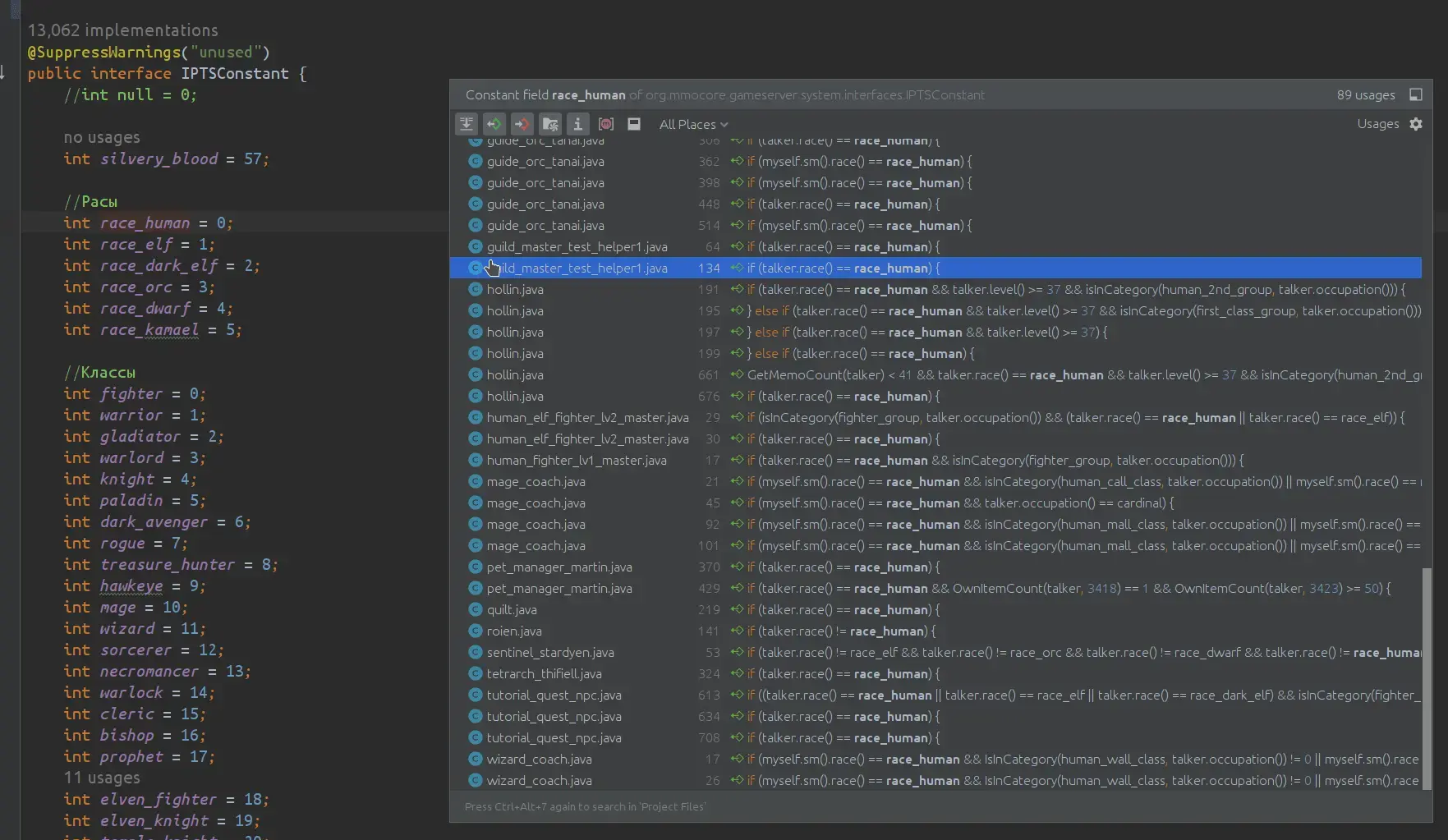The height and width of the screenshot is (840, 1448).
Task: Click read-access icon on quilt.java line 219
Action: [x=737, y=610]
